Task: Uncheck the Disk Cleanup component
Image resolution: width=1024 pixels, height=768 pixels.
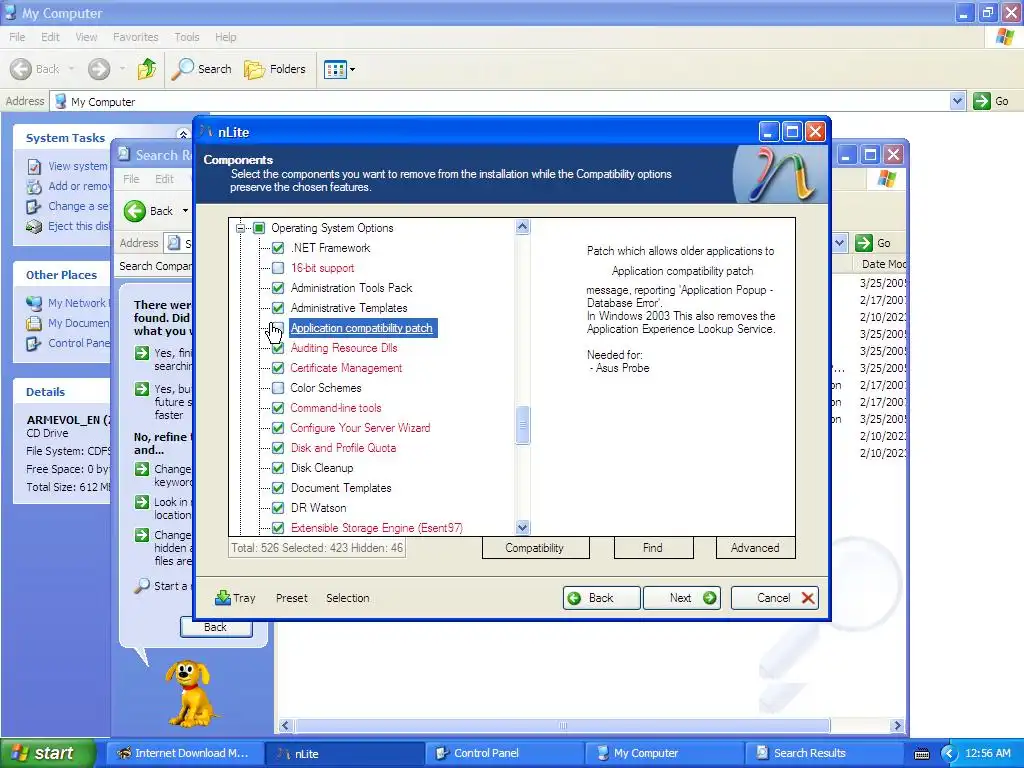Action: (278, 468)
